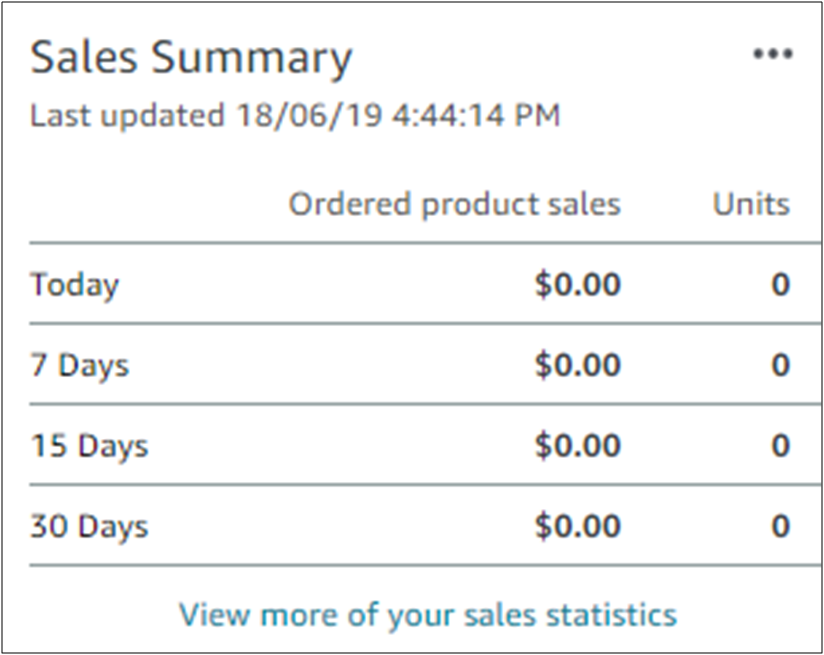Select the 7 Days row label
824x655 pixels.
coord(80,365)
